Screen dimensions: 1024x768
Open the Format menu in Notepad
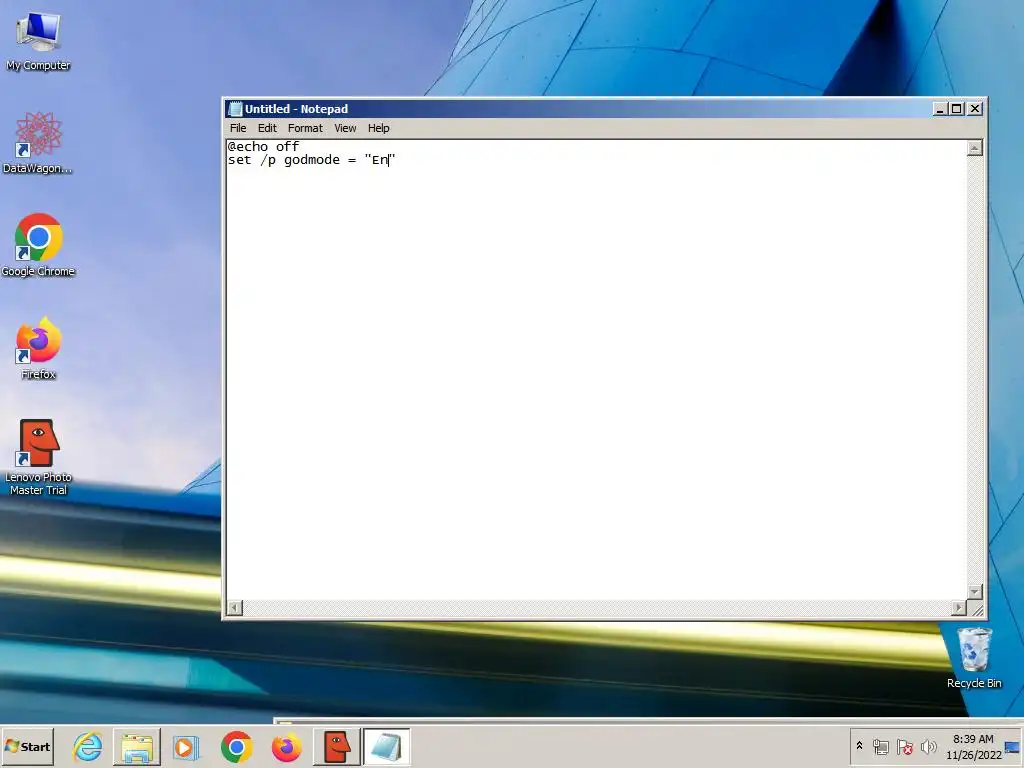[305, 128]
